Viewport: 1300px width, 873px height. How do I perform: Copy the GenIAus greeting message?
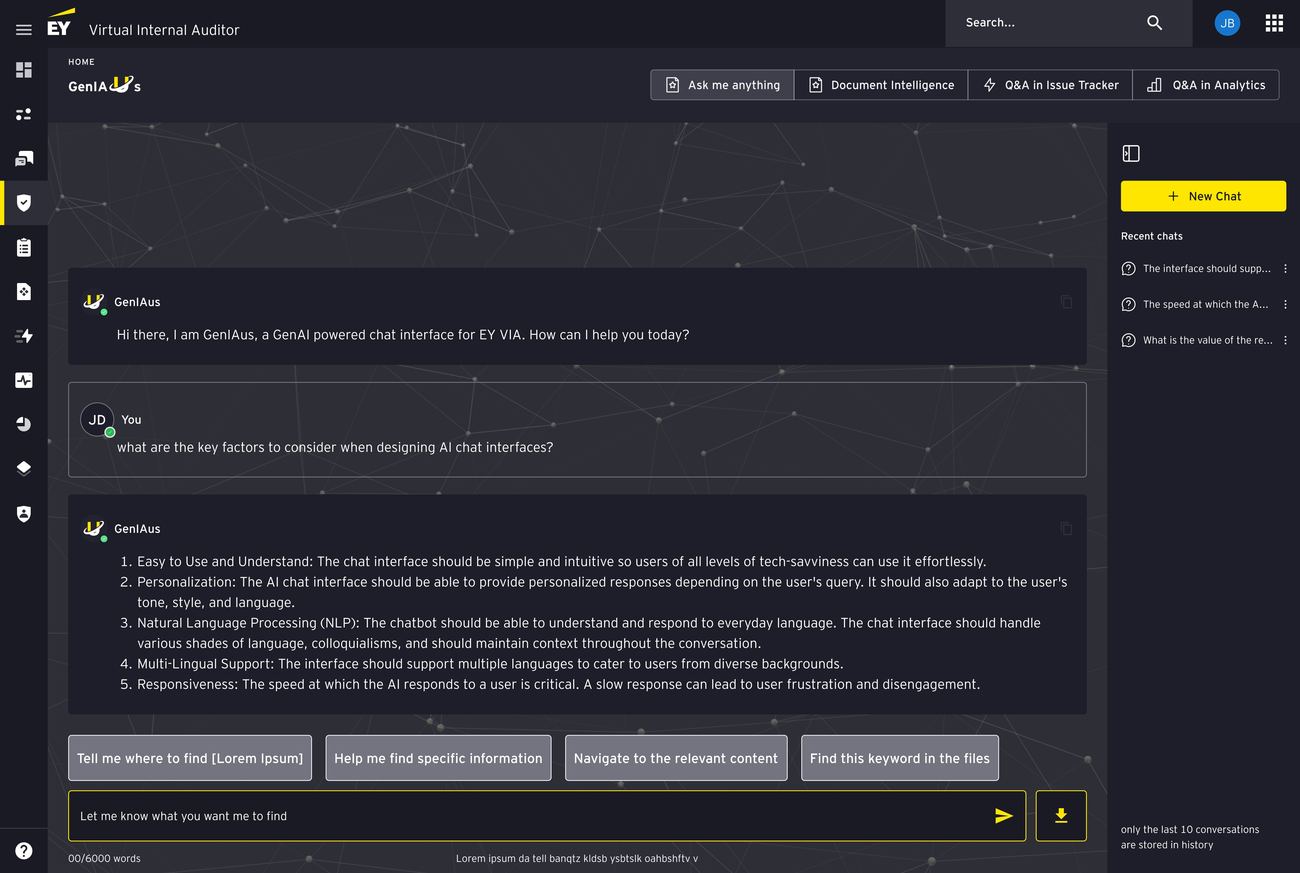click(x=1066, y=301)
